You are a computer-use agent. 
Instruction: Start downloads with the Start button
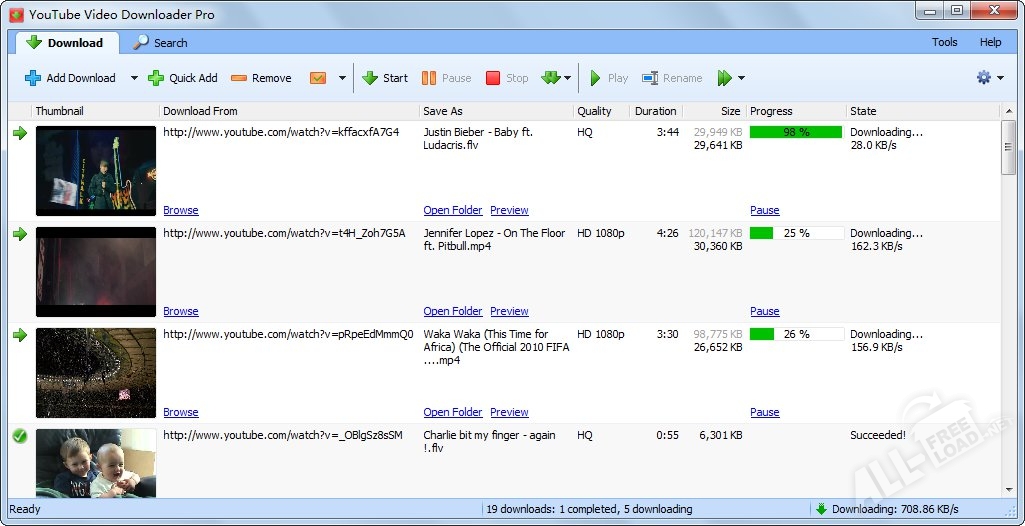pyautogui.click(x=385, y=78)
